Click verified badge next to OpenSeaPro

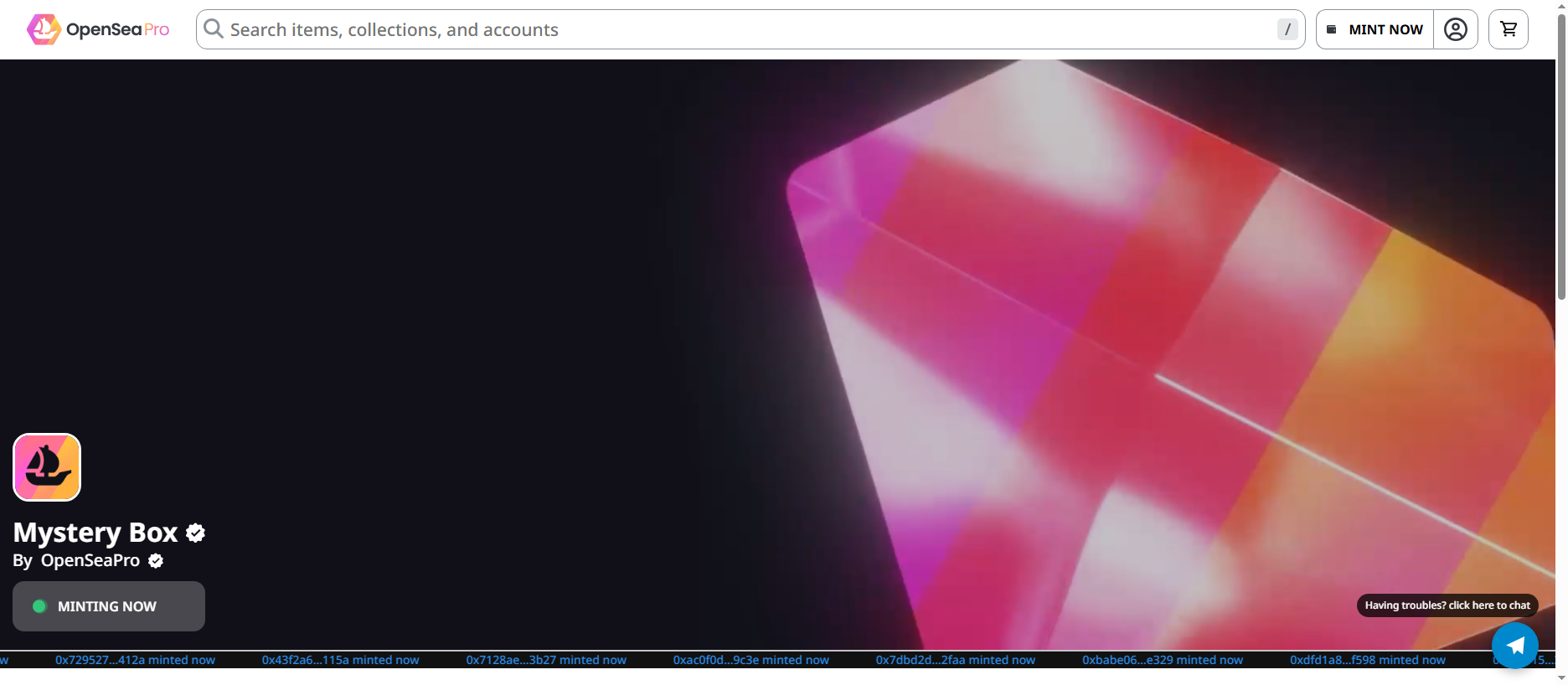click(156, 561)
